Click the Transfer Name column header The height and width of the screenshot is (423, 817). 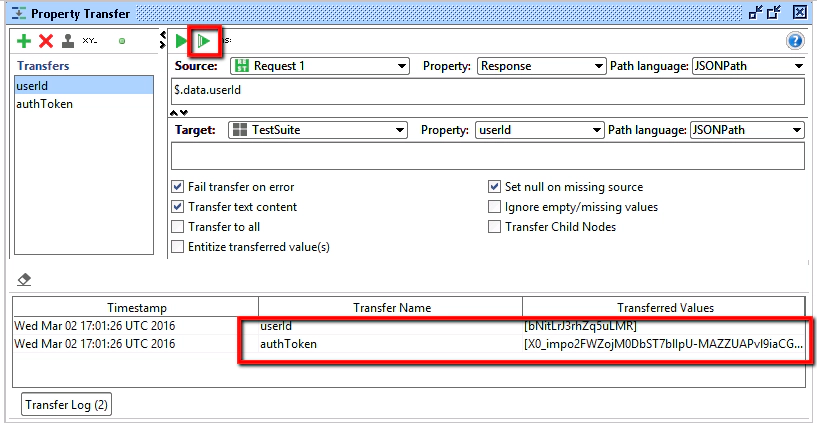pyautogui.click(x=391, y=307)
